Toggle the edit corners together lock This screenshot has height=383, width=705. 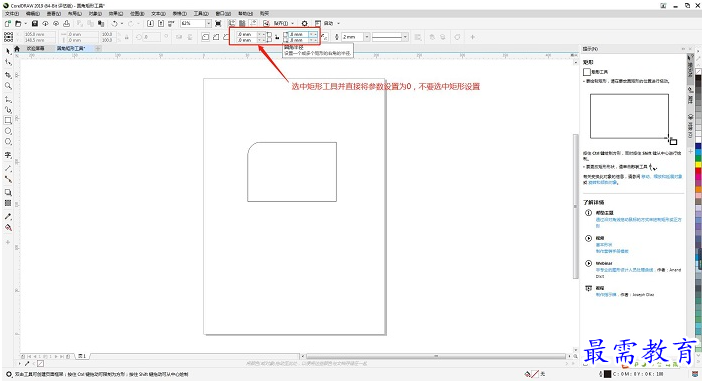pyautogui.click(x=277, y=37)
